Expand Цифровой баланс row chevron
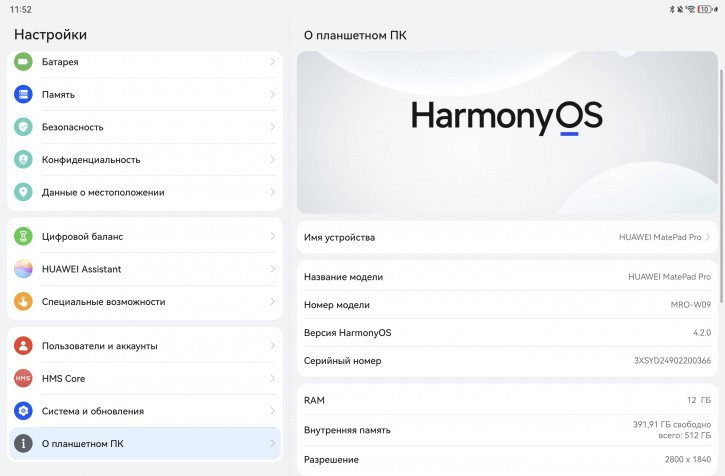Image resolution: width=725 pixels, height=476 pixels. click(272, 236)
